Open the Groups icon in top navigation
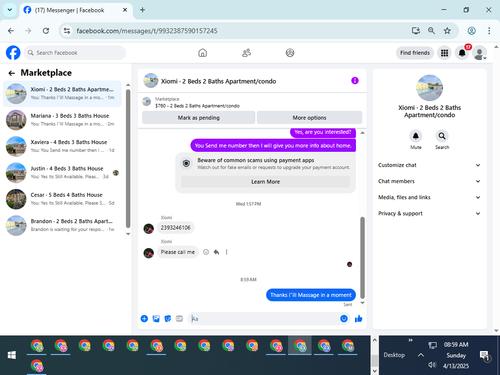This screenshot has width=500, height=375. (290, 53)
